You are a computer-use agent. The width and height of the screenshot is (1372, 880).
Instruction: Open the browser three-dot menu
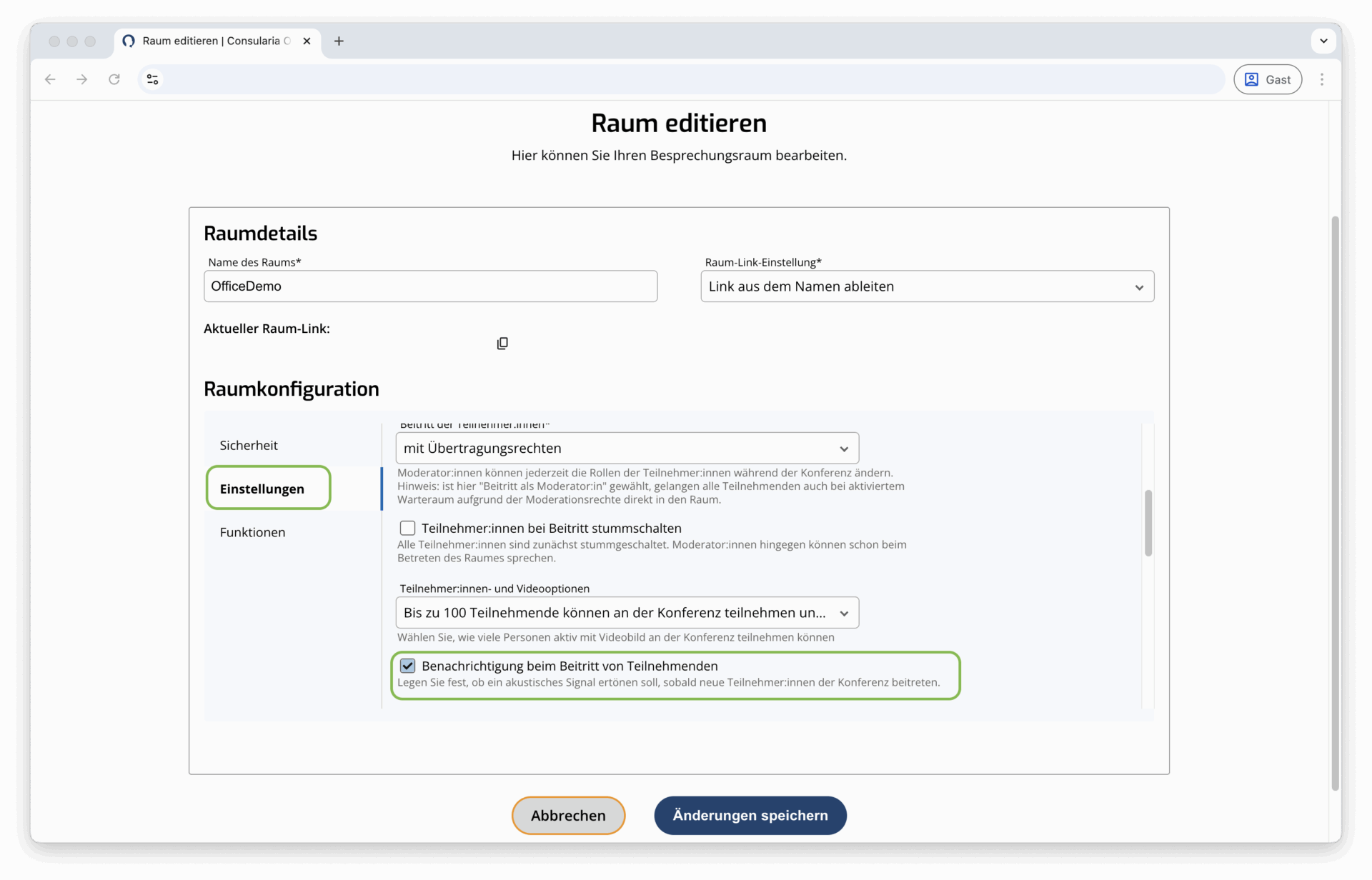(x=1321, y=79)
